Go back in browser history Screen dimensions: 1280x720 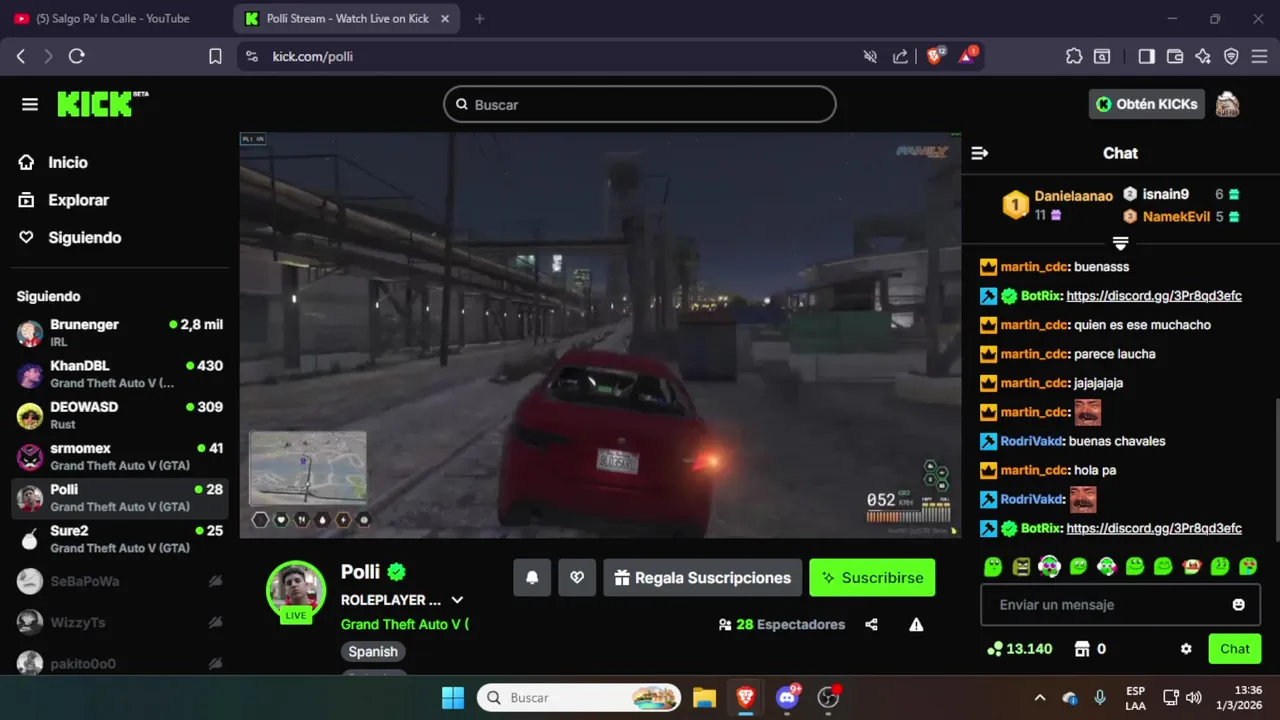click(21, 57)
